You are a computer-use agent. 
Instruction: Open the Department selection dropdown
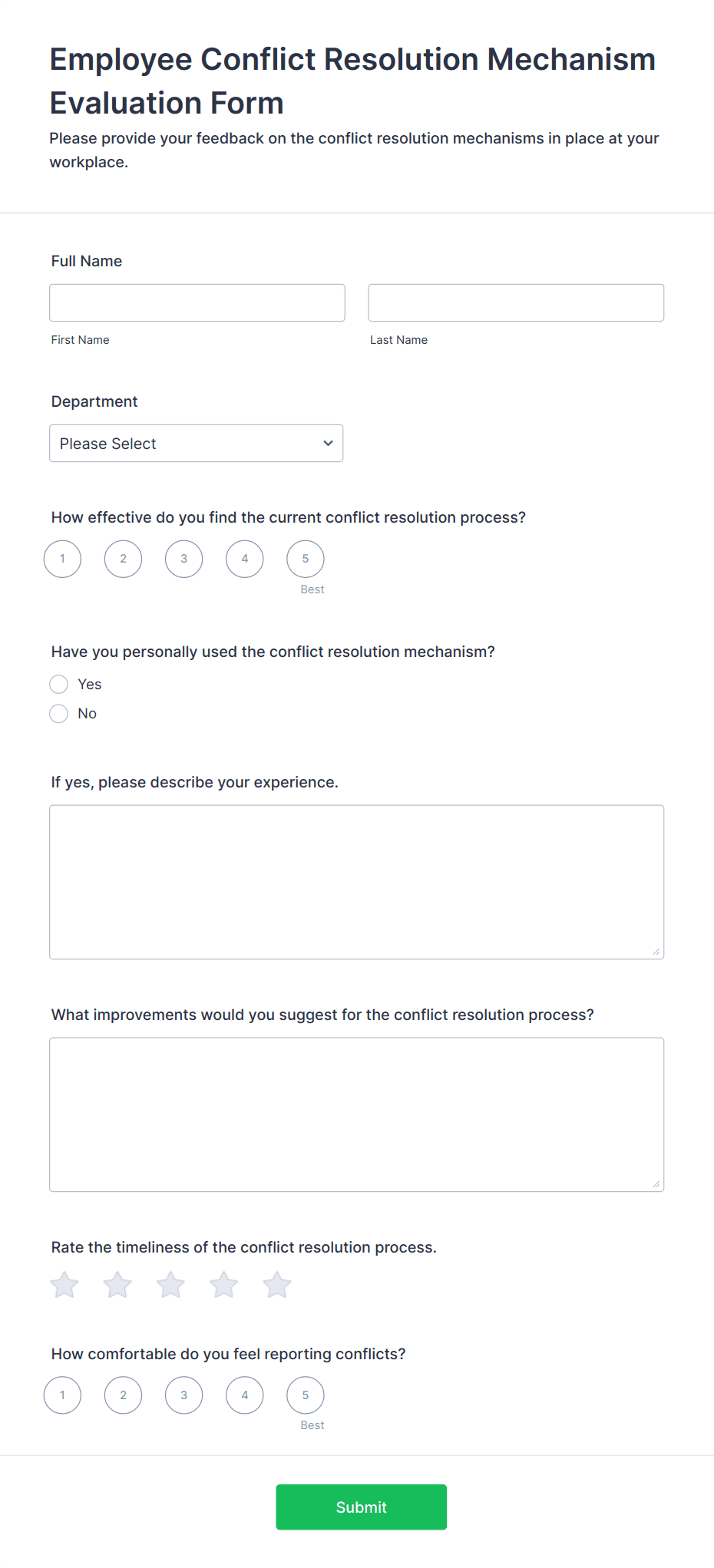point(196,443)
